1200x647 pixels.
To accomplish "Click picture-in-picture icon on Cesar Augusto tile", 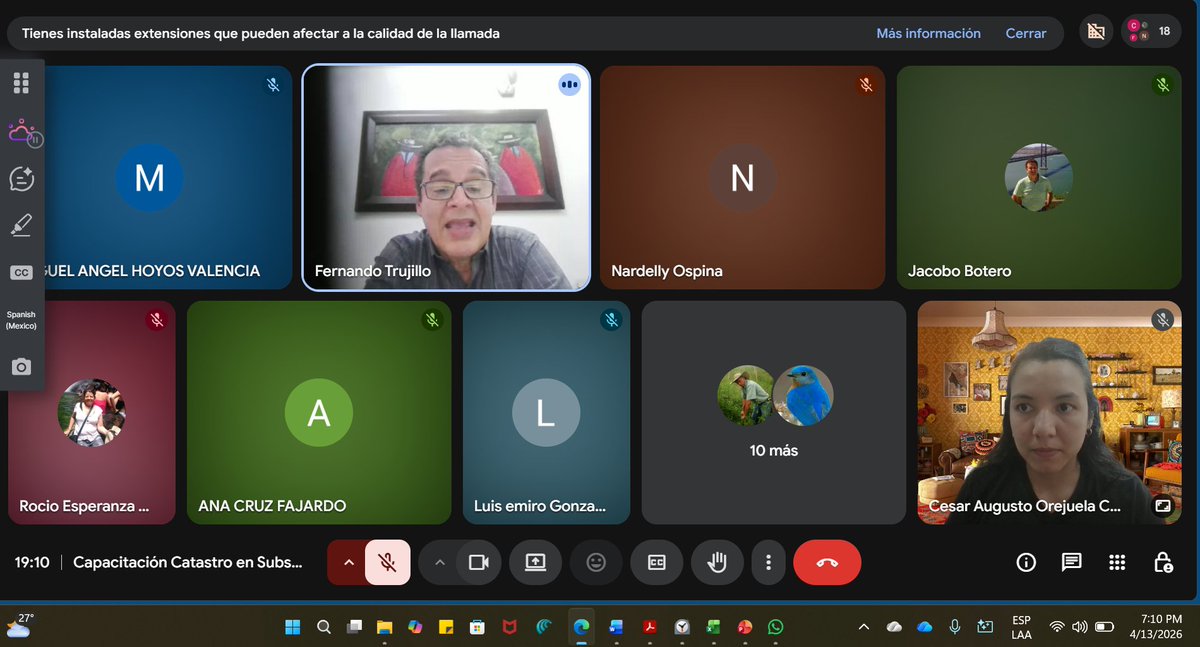I will pyautogui.click(x=1162, y=506).
